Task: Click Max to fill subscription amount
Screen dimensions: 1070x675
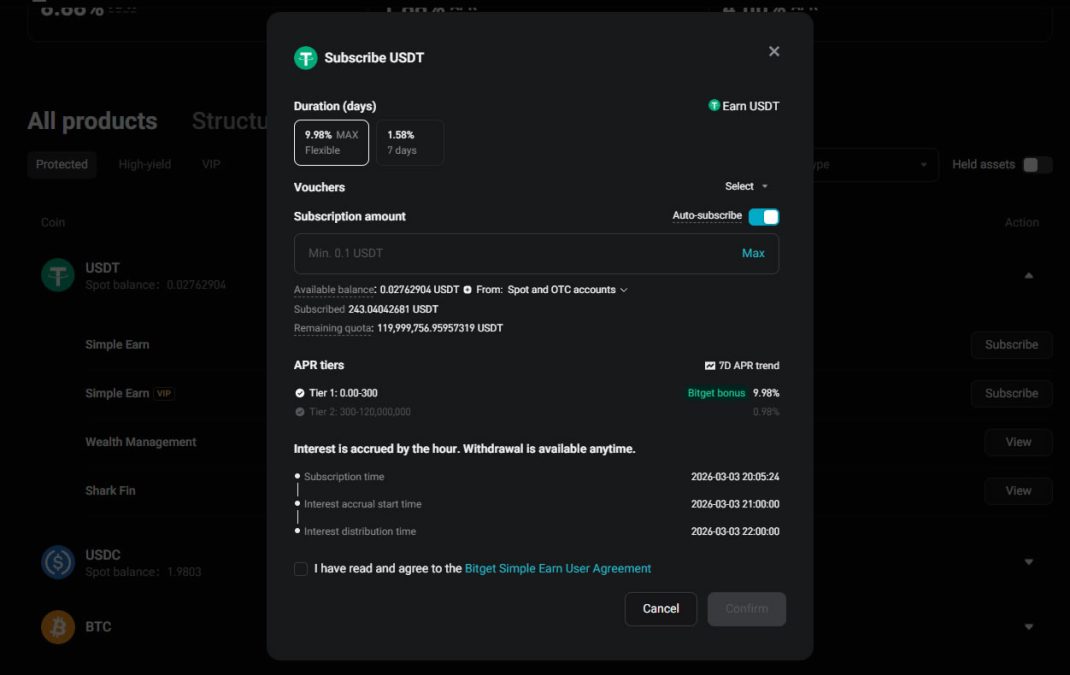Action: [x=753, y=253]
